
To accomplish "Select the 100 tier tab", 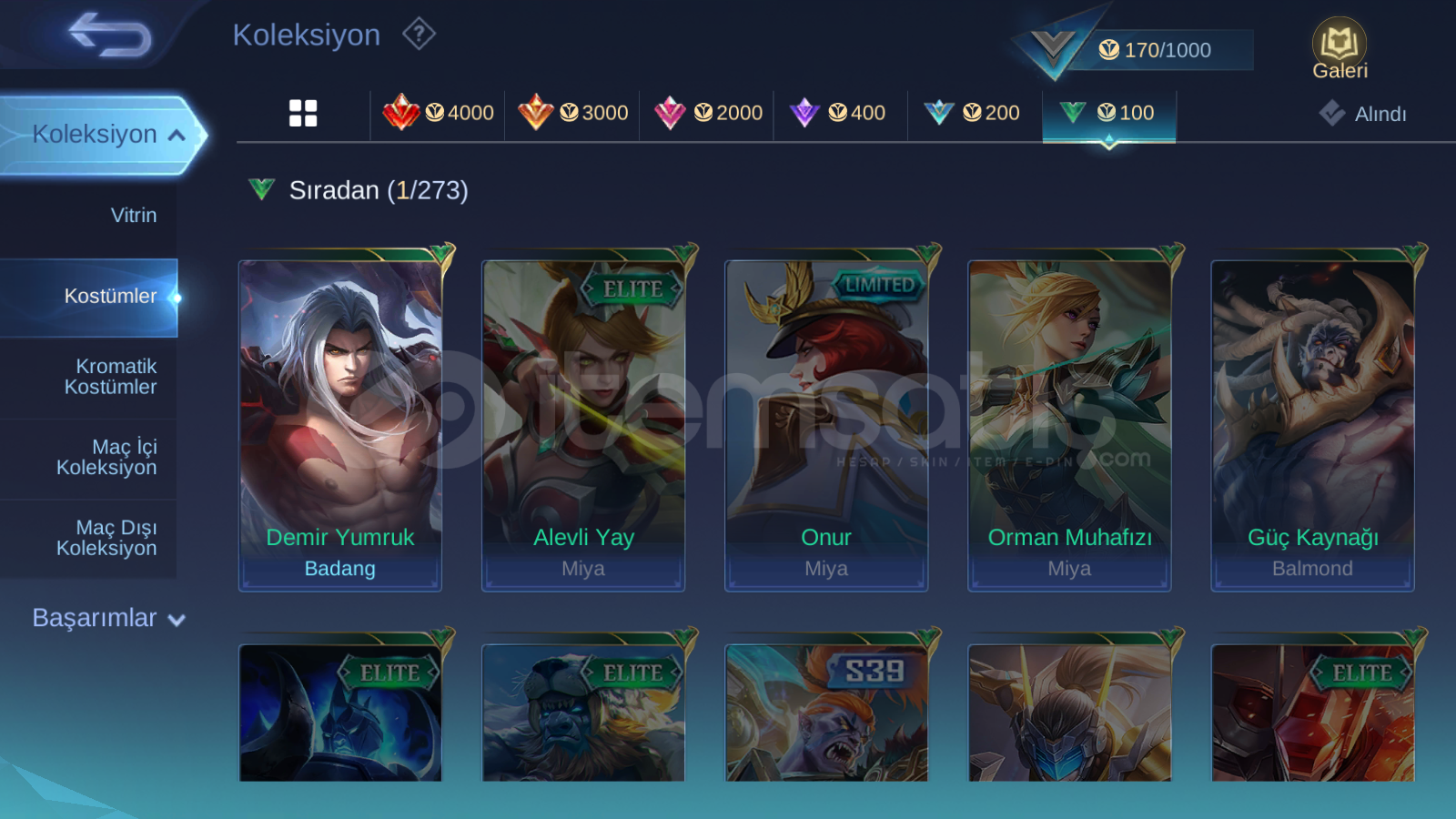I will (1108, 115).
